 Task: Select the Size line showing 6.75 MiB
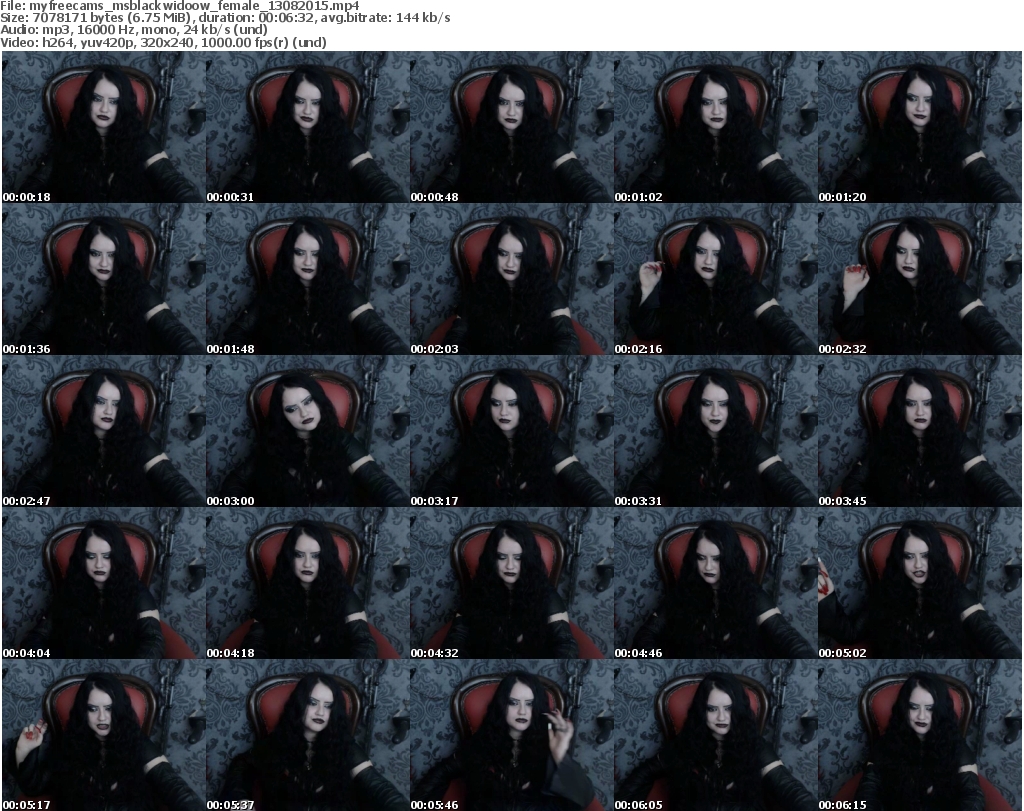pyautogui.click(x=225, y=18)
